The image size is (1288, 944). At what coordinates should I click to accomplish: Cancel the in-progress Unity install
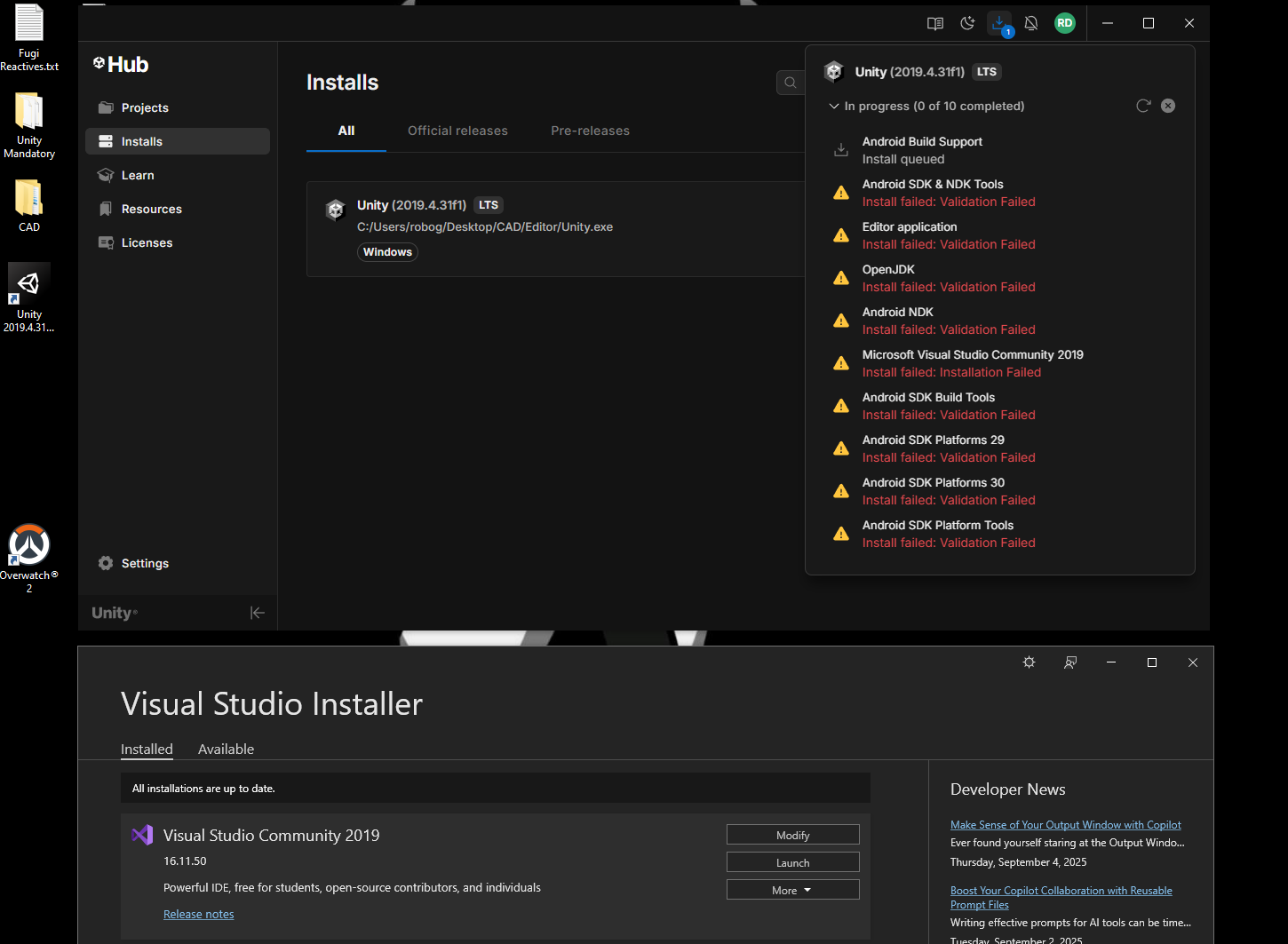click(1168, 106)
